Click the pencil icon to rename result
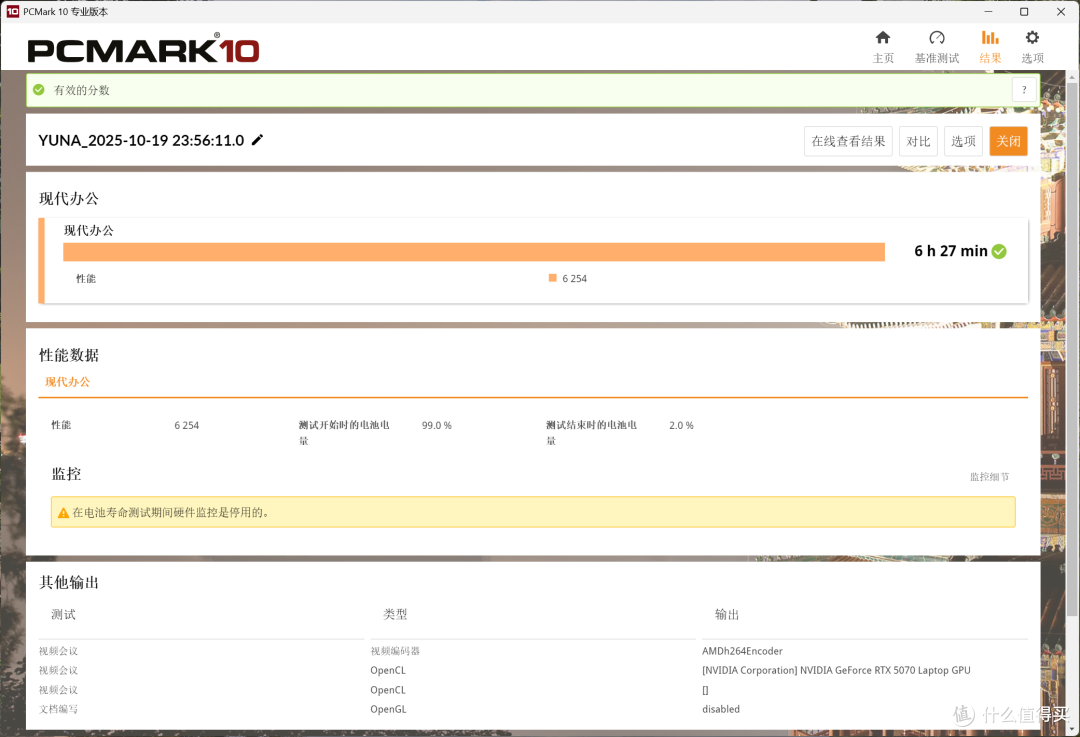The image size is (1080, 737). [x=257, y=140]
